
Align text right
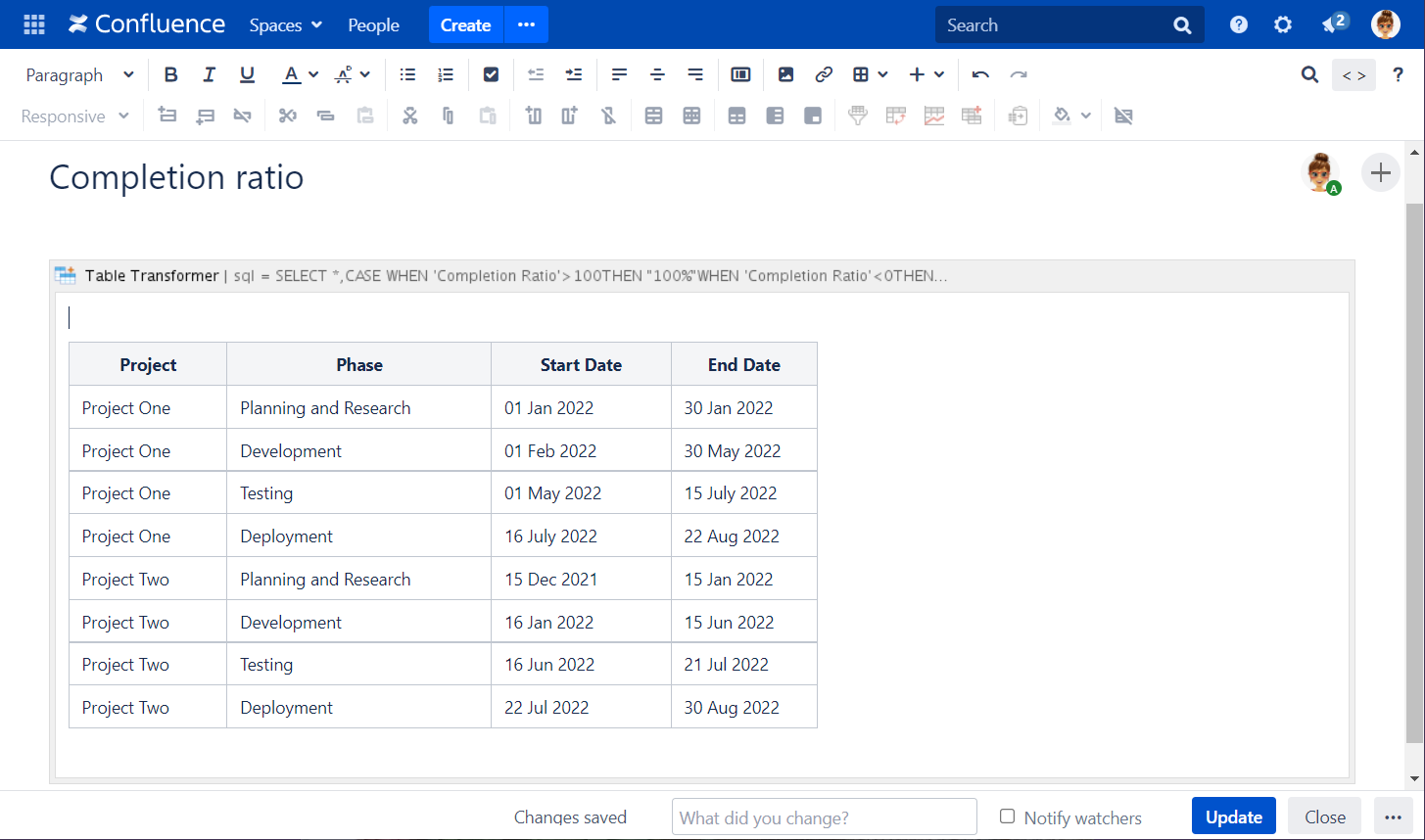[695, 74]
